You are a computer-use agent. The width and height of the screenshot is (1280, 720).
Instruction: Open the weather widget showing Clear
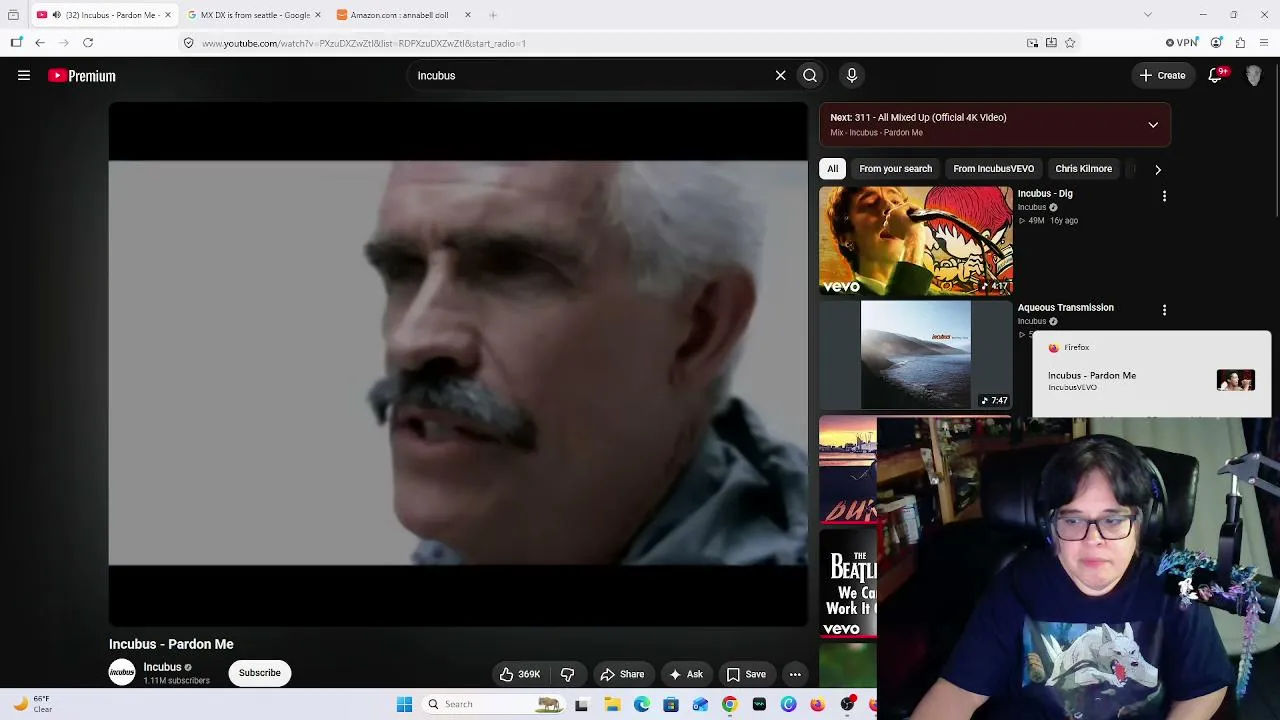(32, 704)
